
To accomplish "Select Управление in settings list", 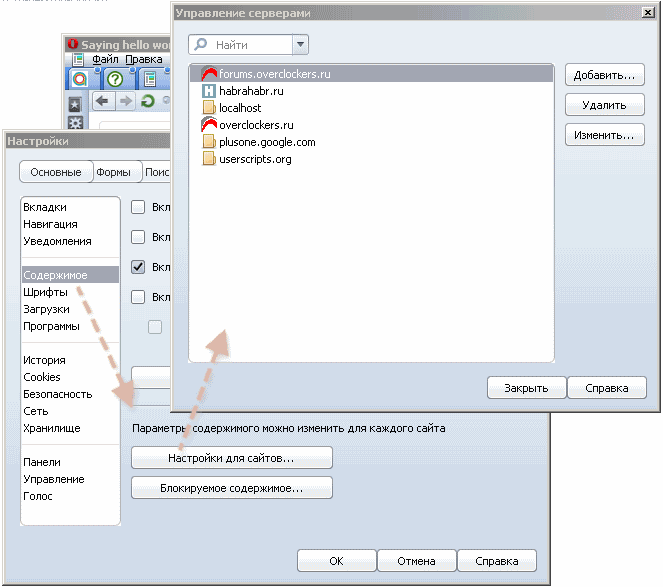I will (70, 479).
